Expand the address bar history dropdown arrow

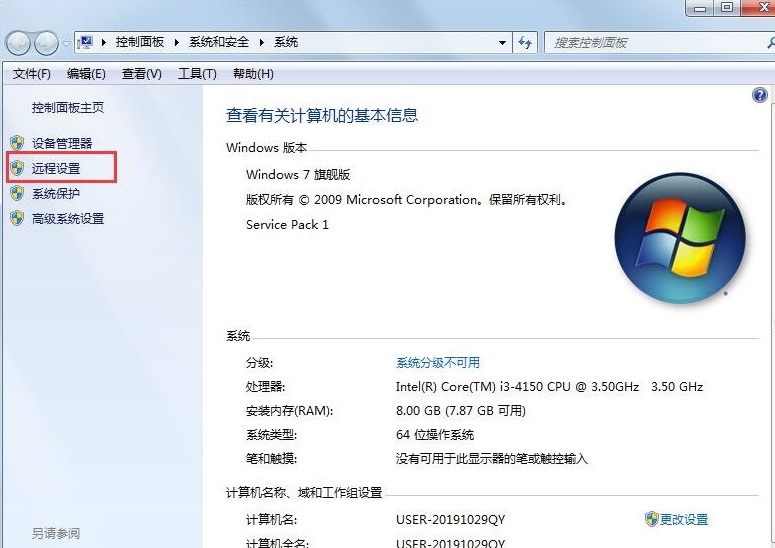[502, 43]
